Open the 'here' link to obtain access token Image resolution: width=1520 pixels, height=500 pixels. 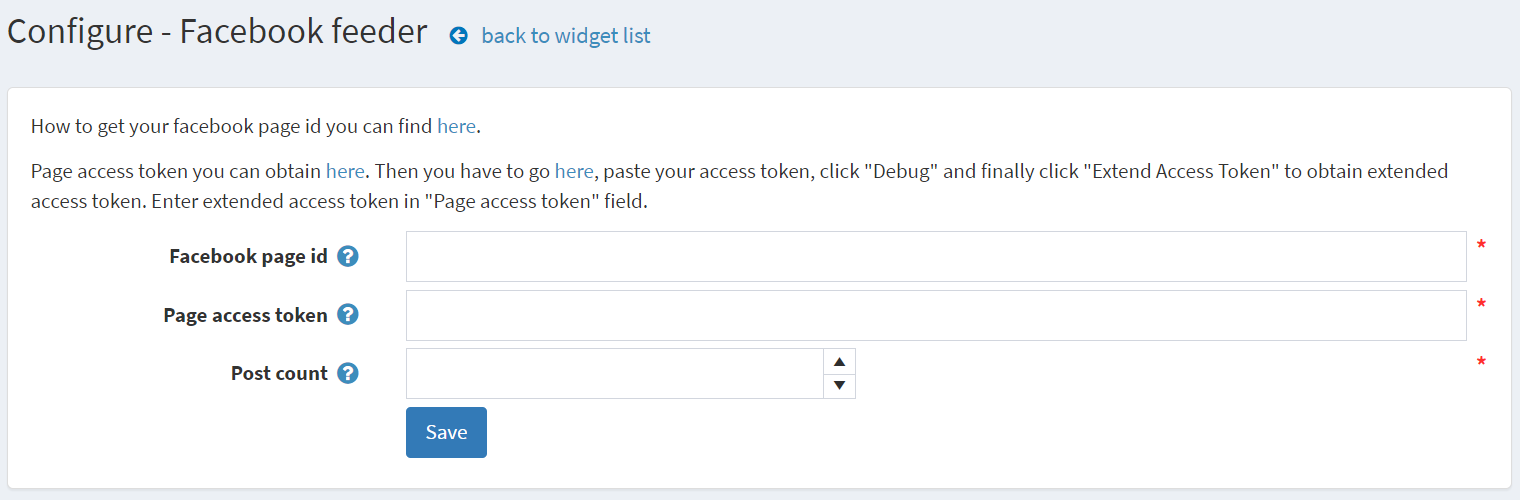point(345,171)
